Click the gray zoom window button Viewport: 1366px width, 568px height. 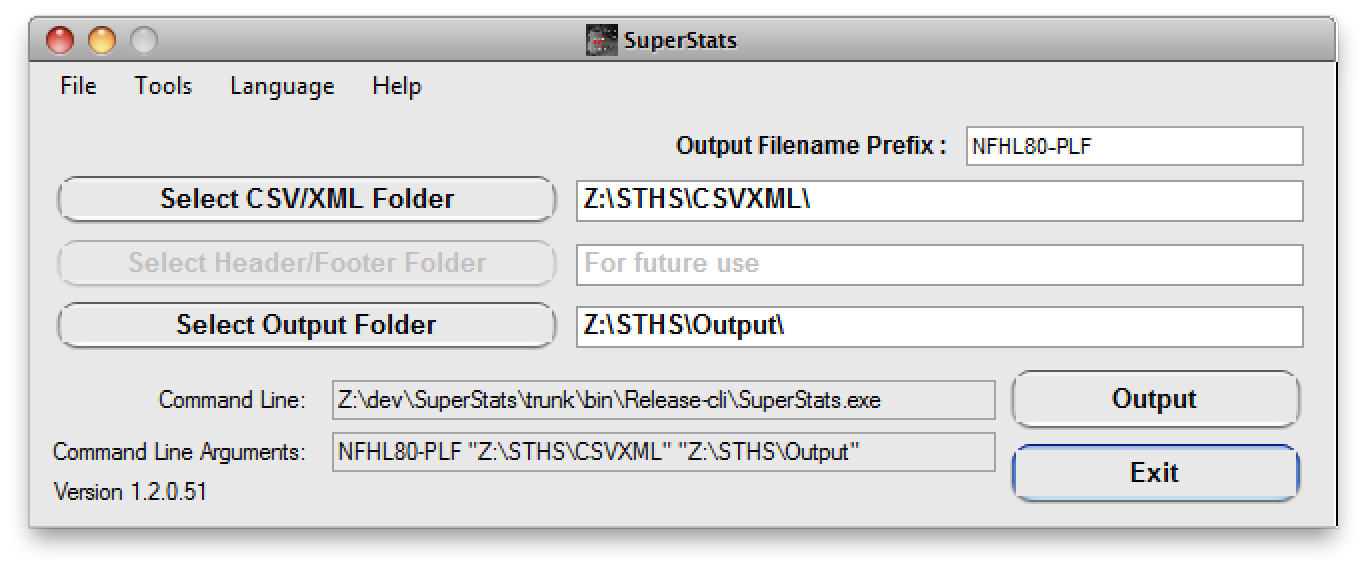click(144, 41)
